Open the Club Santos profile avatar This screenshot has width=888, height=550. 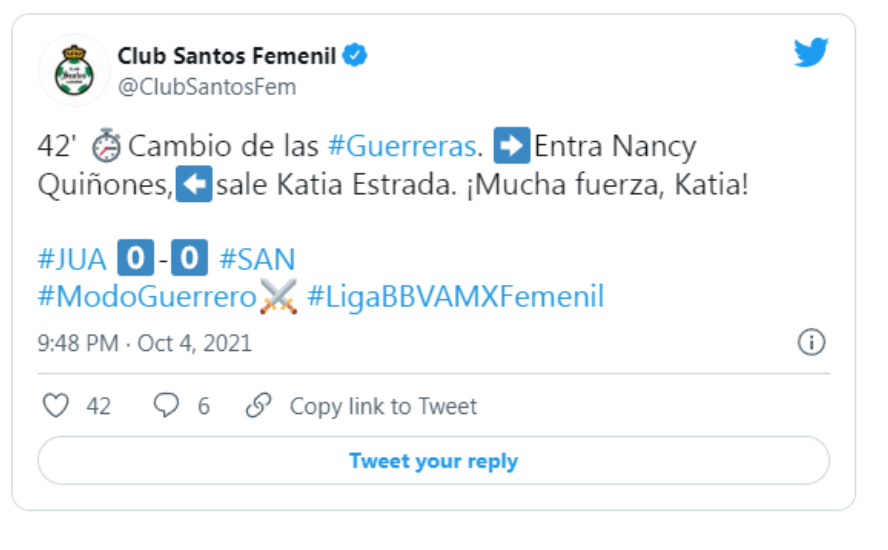coord(74,71)
